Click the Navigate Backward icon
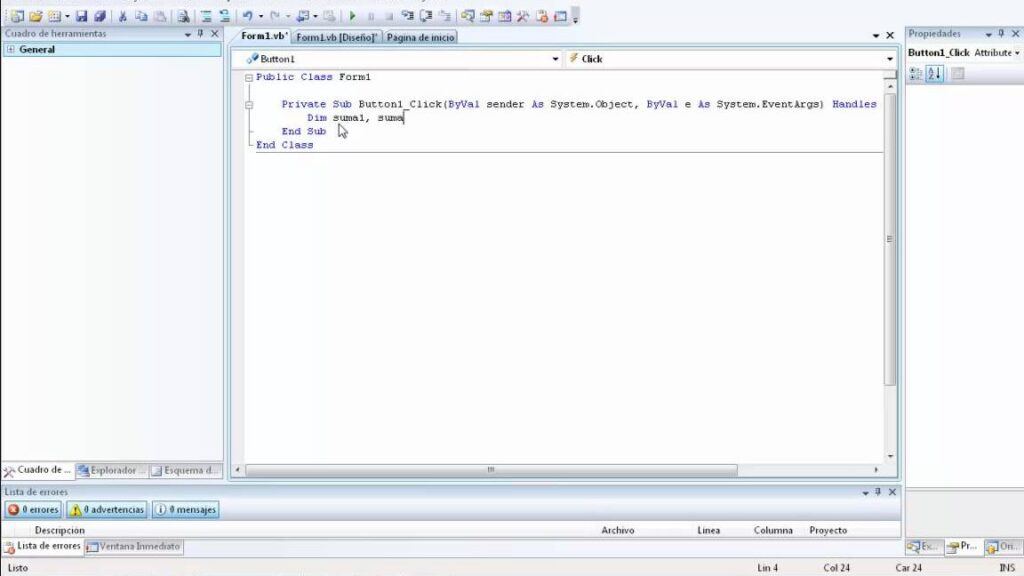This screenshot has height=576, width=1024. [x=303, y=16]
